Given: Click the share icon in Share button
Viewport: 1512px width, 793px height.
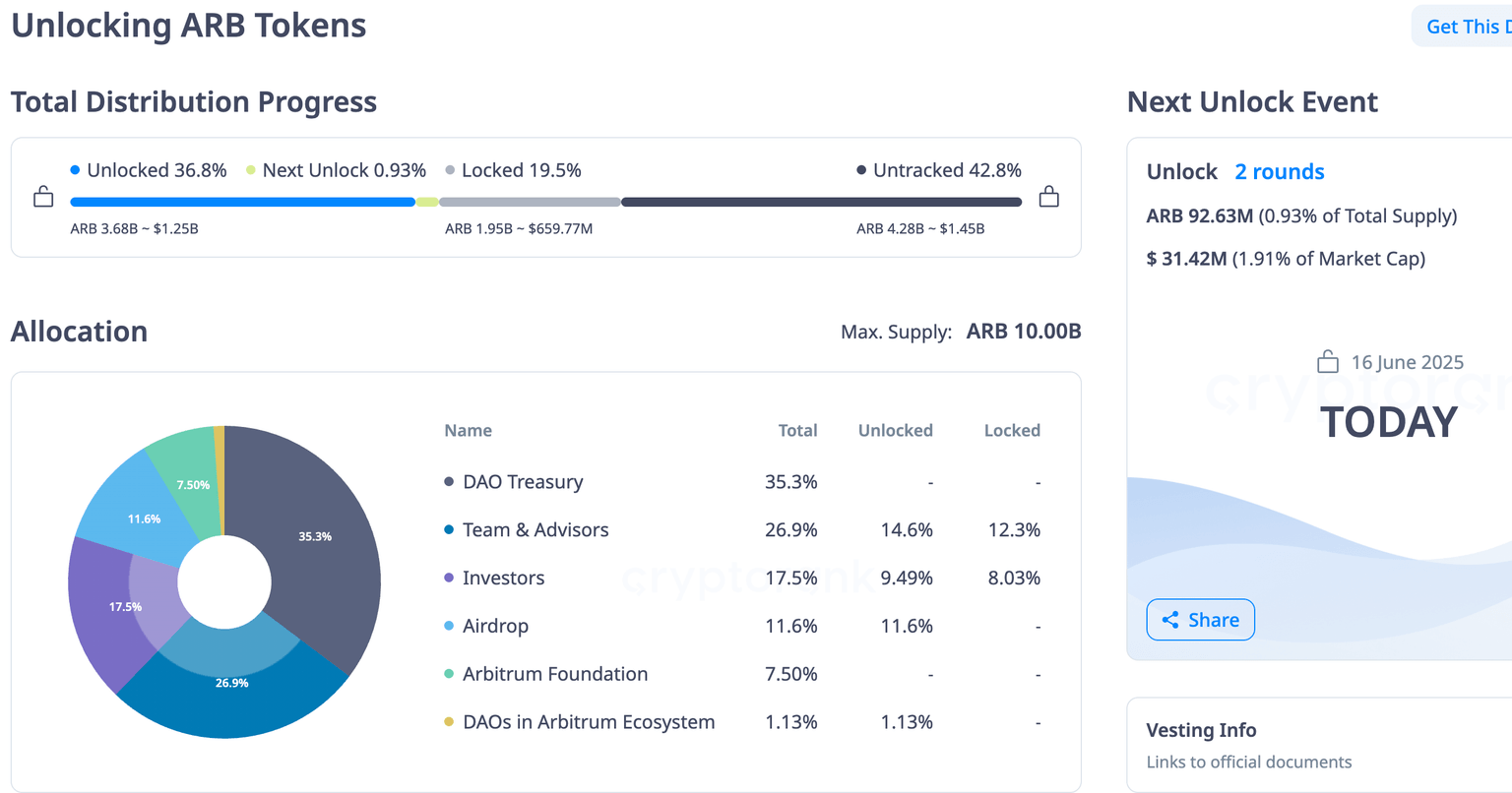Looking at the screenshot, I should (1170, 620).
